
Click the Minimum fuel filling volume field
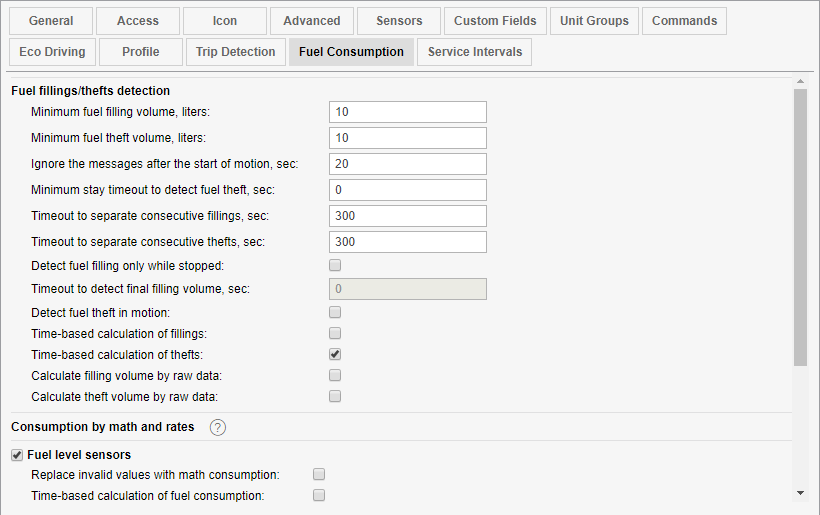pyautogui.click(x=407, y=112)
